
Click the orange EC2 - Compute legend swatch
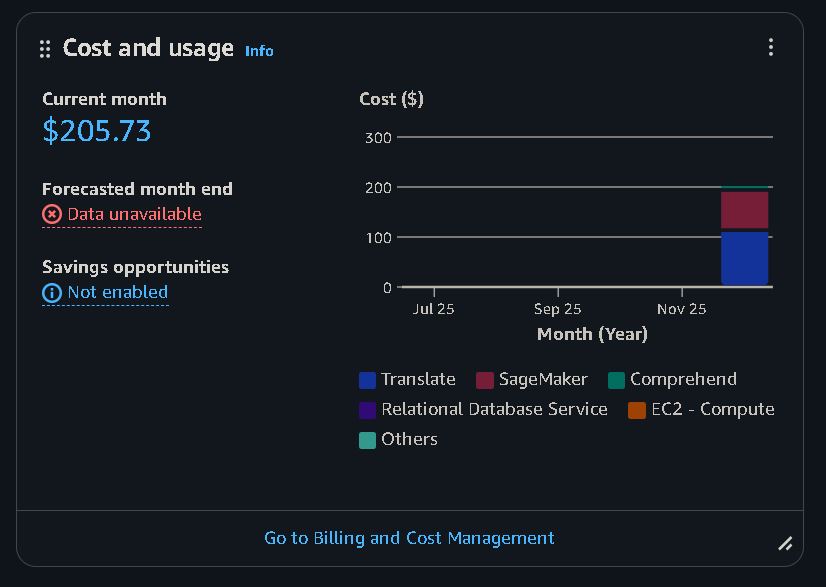tap(637, 410)
